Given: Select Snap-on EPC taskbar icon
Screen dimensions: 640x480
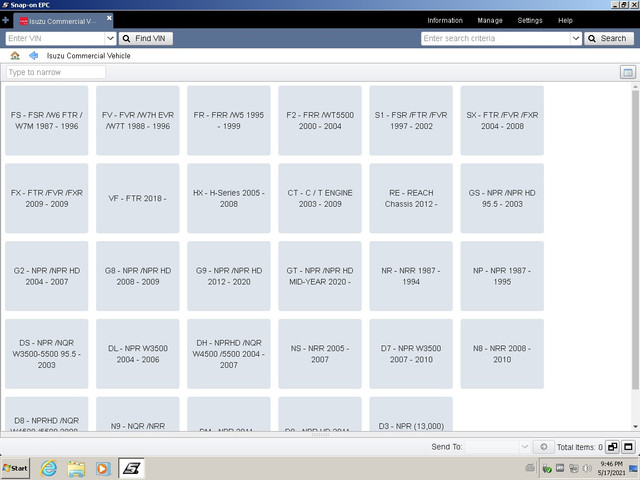Looking at the screenshot, I should (131, 468).
